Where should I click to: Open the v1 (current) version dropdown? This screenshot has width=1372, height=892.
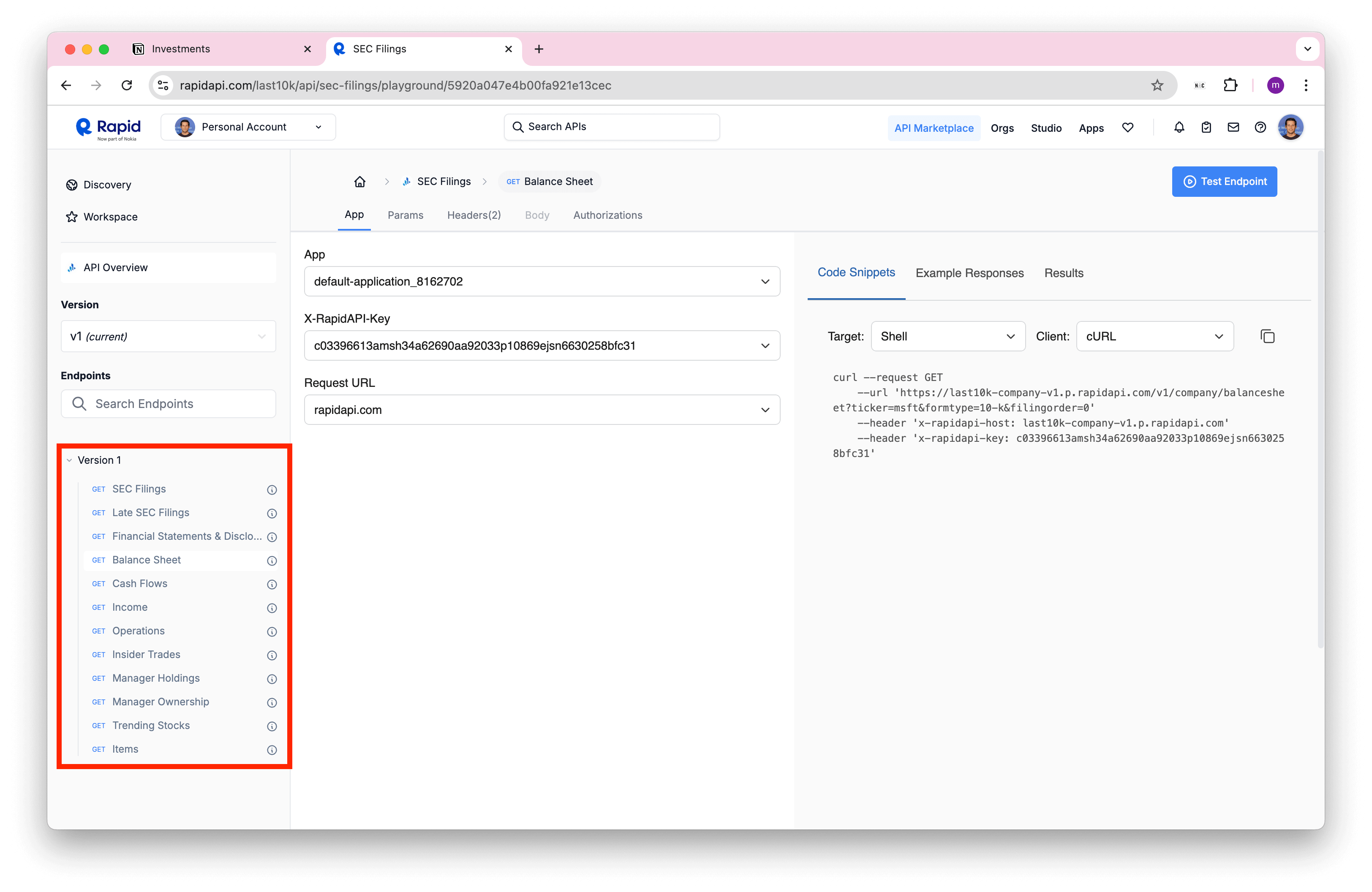pos(168,336)
